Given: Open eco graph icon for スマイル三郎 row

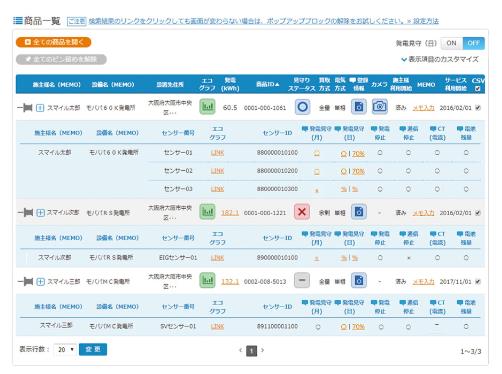Looking at the screenshot, I should 207,281.
